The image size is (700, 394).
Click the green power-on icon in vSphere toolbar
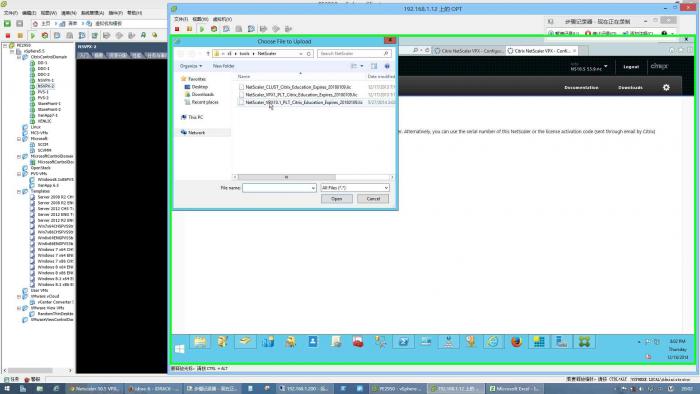click(33, 35)
